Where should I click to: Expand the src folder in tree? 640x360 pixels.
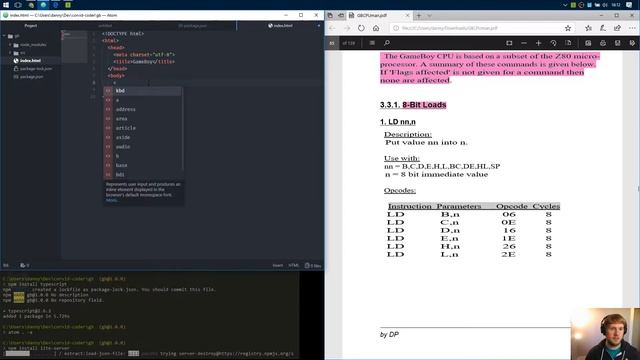click(x=10, y=53)
